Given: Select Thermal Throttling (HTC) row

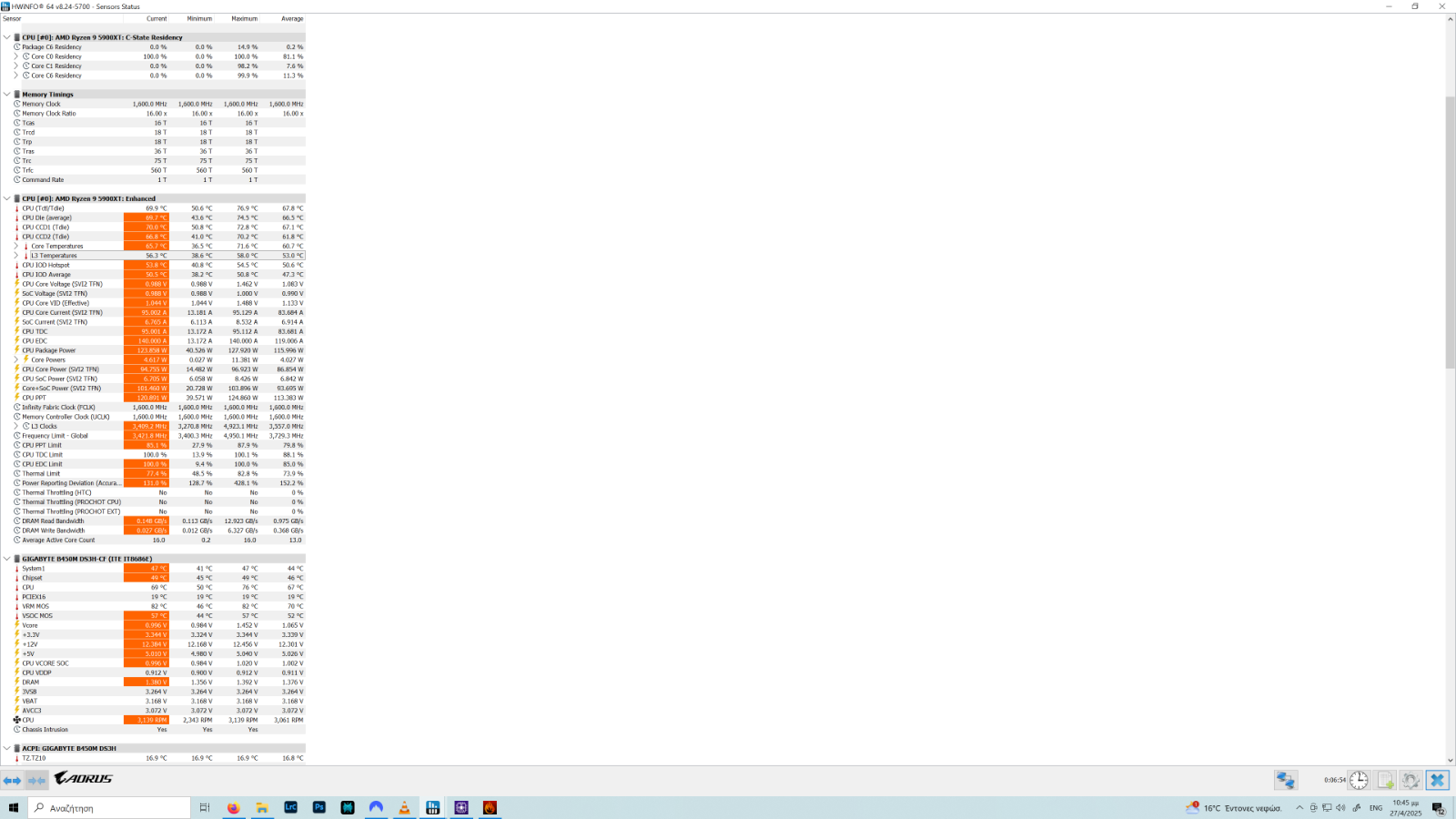Looking at the screenshot, I should tap(153, 492).
